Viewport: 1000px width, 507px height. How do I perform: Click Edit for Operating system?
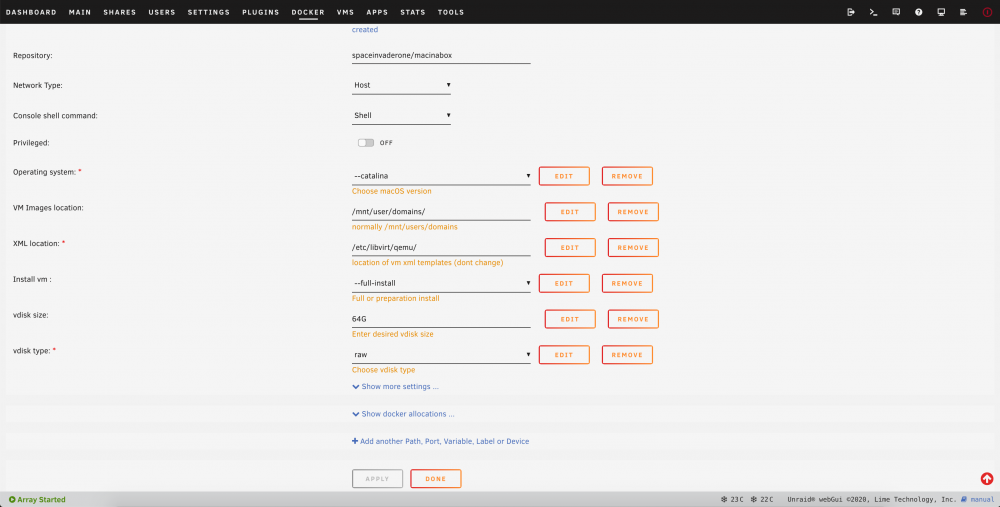pos(564,176)
